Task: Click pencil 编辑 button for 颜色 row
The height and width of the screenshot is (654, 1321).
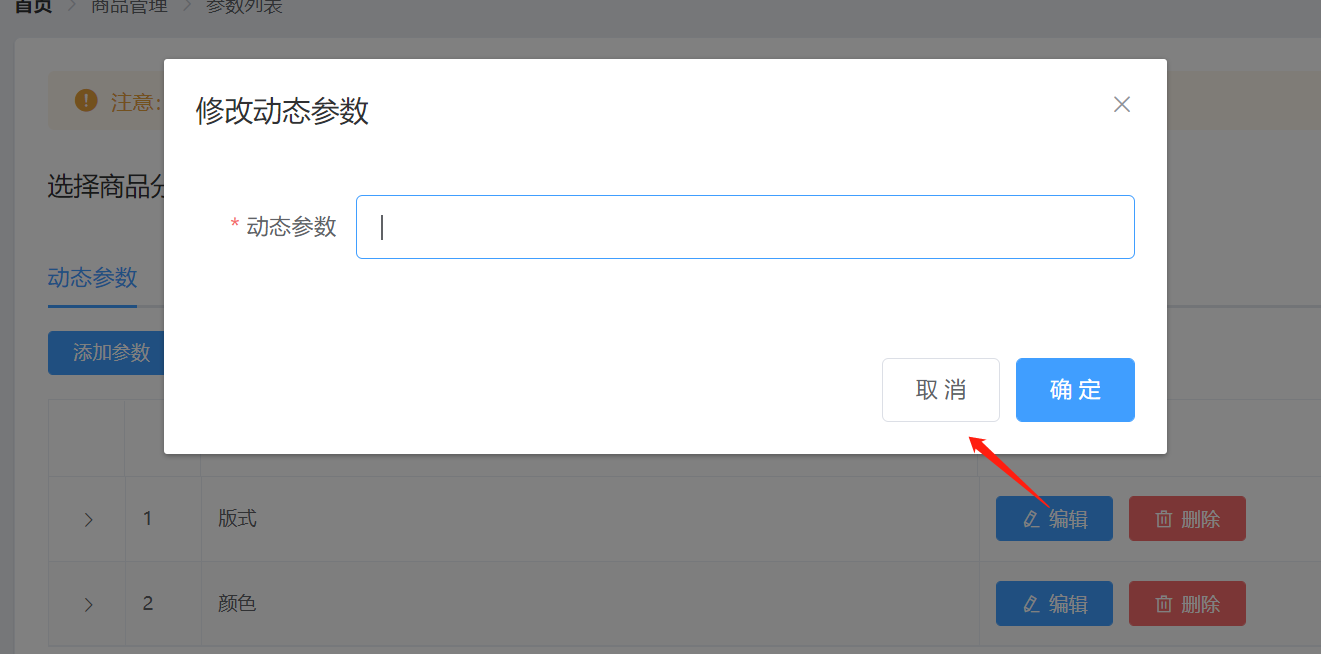Action: pos(1054,604)
